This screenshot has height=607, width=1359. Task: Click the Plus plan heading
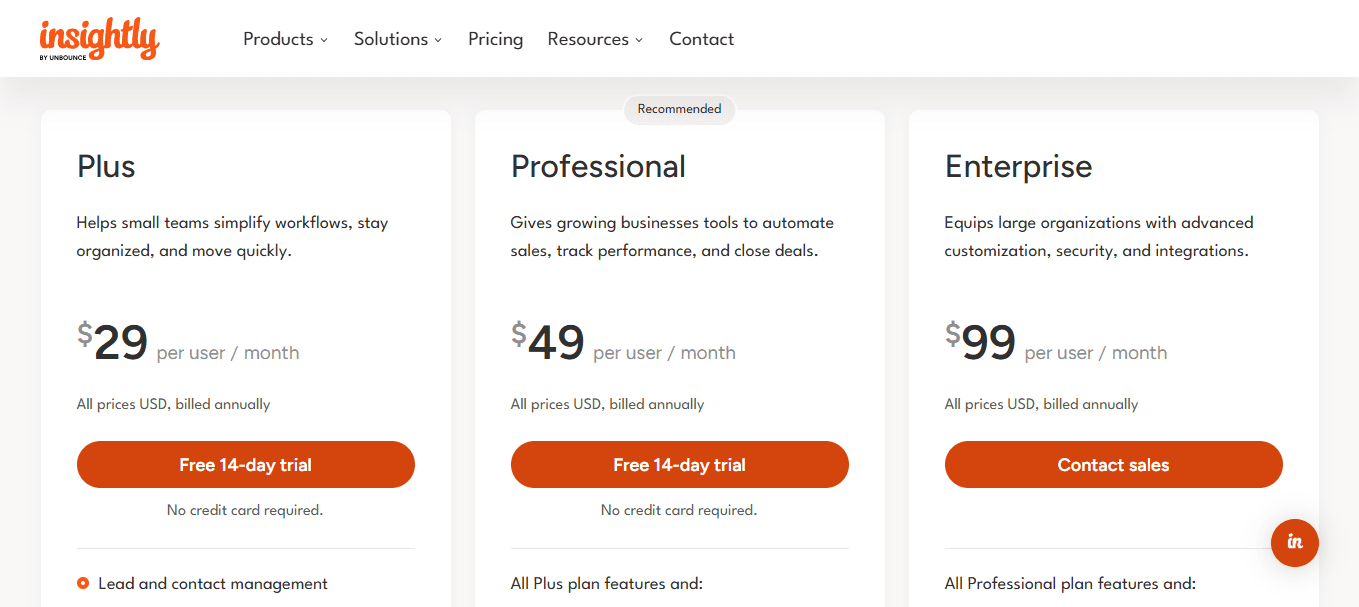click(x=106, y=166)
